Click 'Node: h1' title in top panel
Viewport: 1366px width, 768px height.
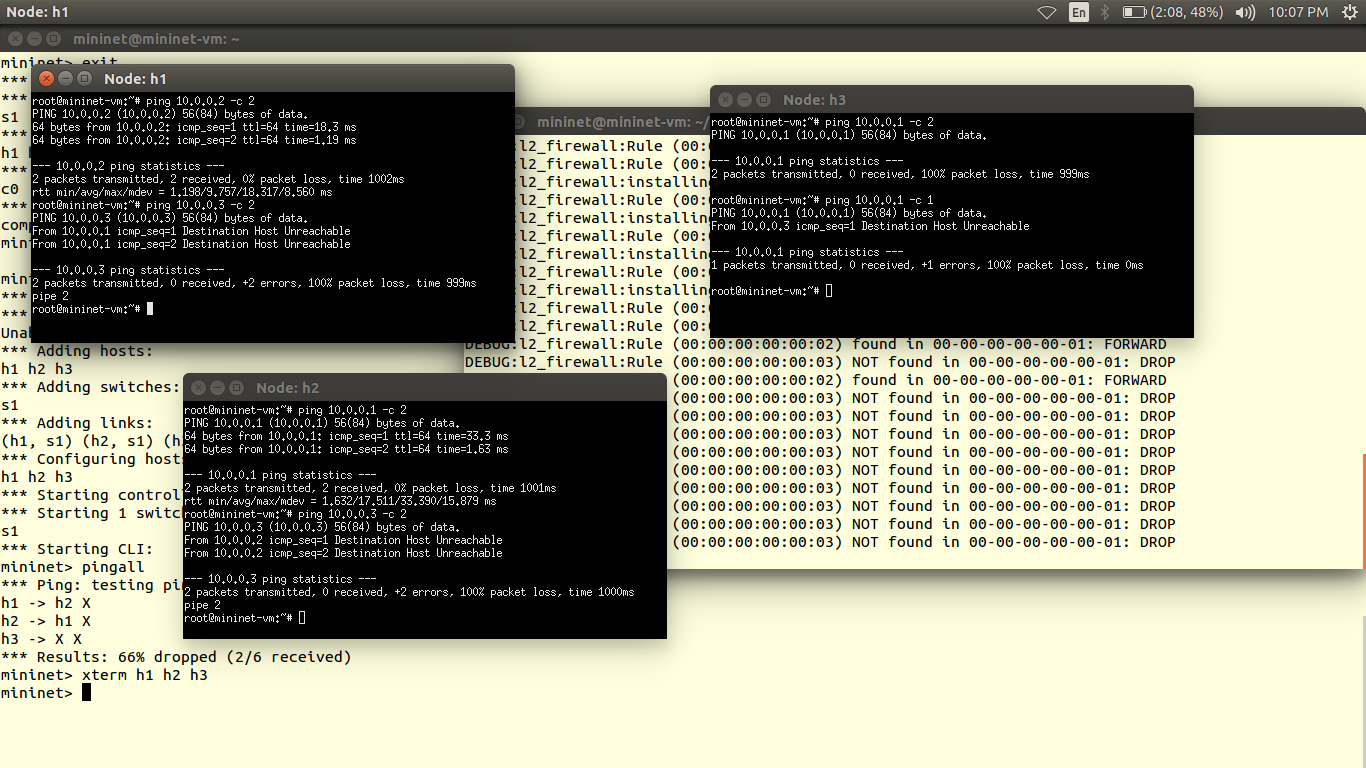click(x=38, y=12)
